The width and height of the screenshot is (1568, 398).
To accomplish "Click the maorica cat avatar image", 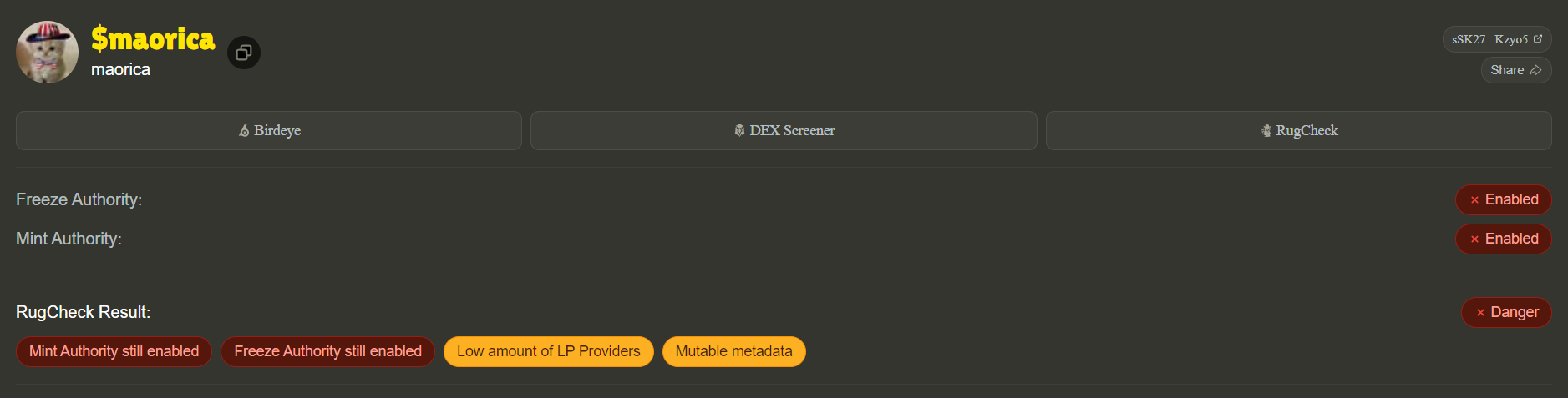I will tap(48, 52).
